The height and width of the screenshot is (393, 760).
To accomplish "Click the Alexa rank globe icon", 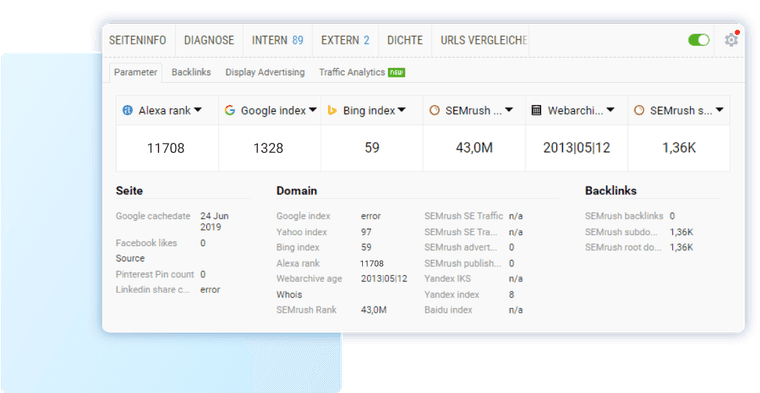I will pos(127,110).
